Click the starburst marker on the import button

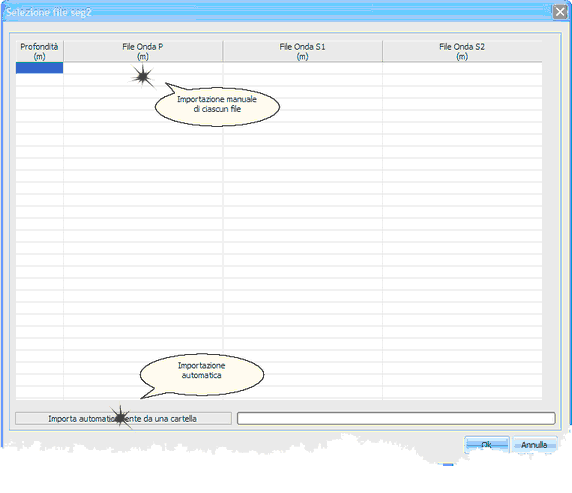[x=120, y=417]
